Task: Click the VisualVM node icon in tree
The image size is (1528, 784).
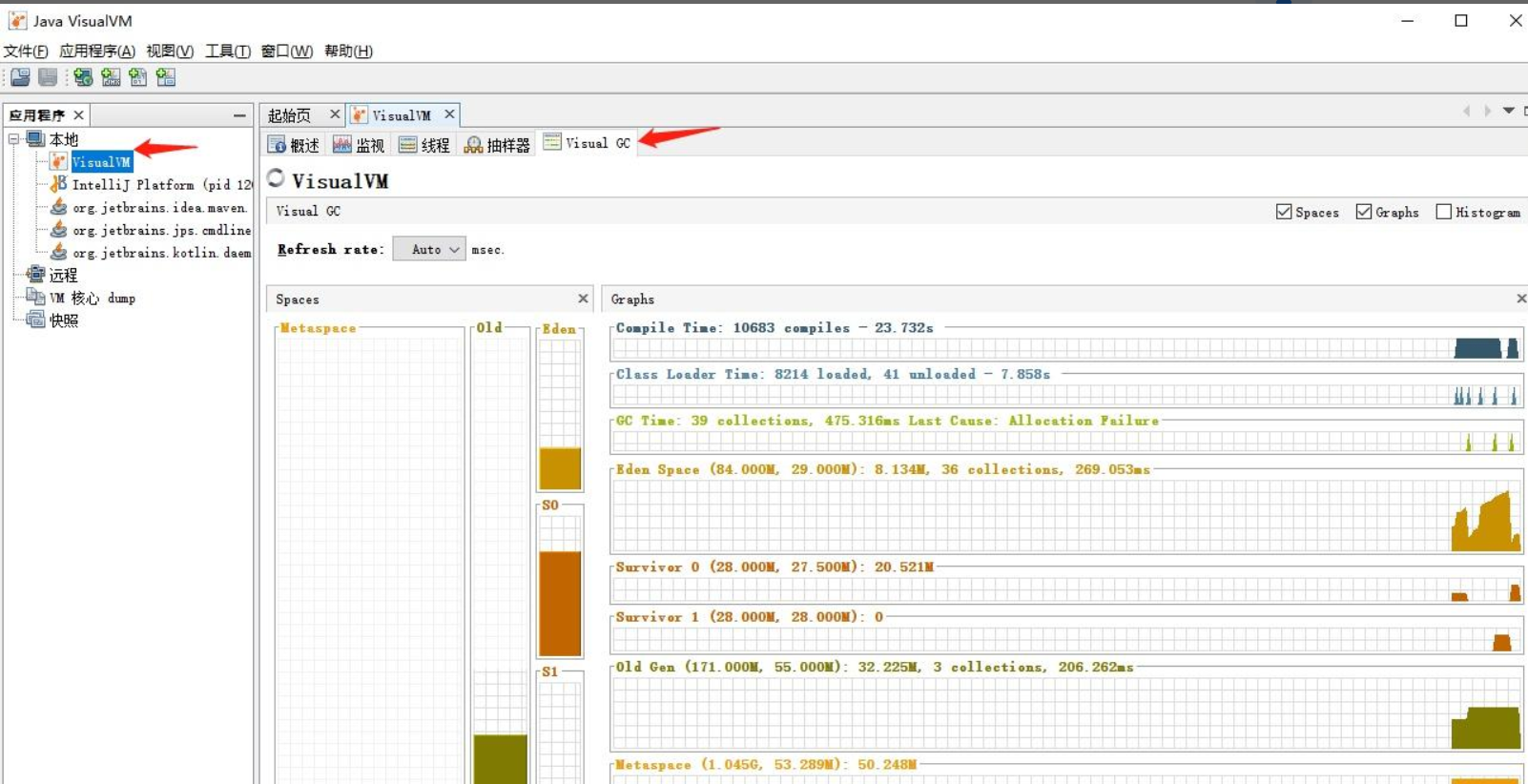Action: click(x=59, y=162)
